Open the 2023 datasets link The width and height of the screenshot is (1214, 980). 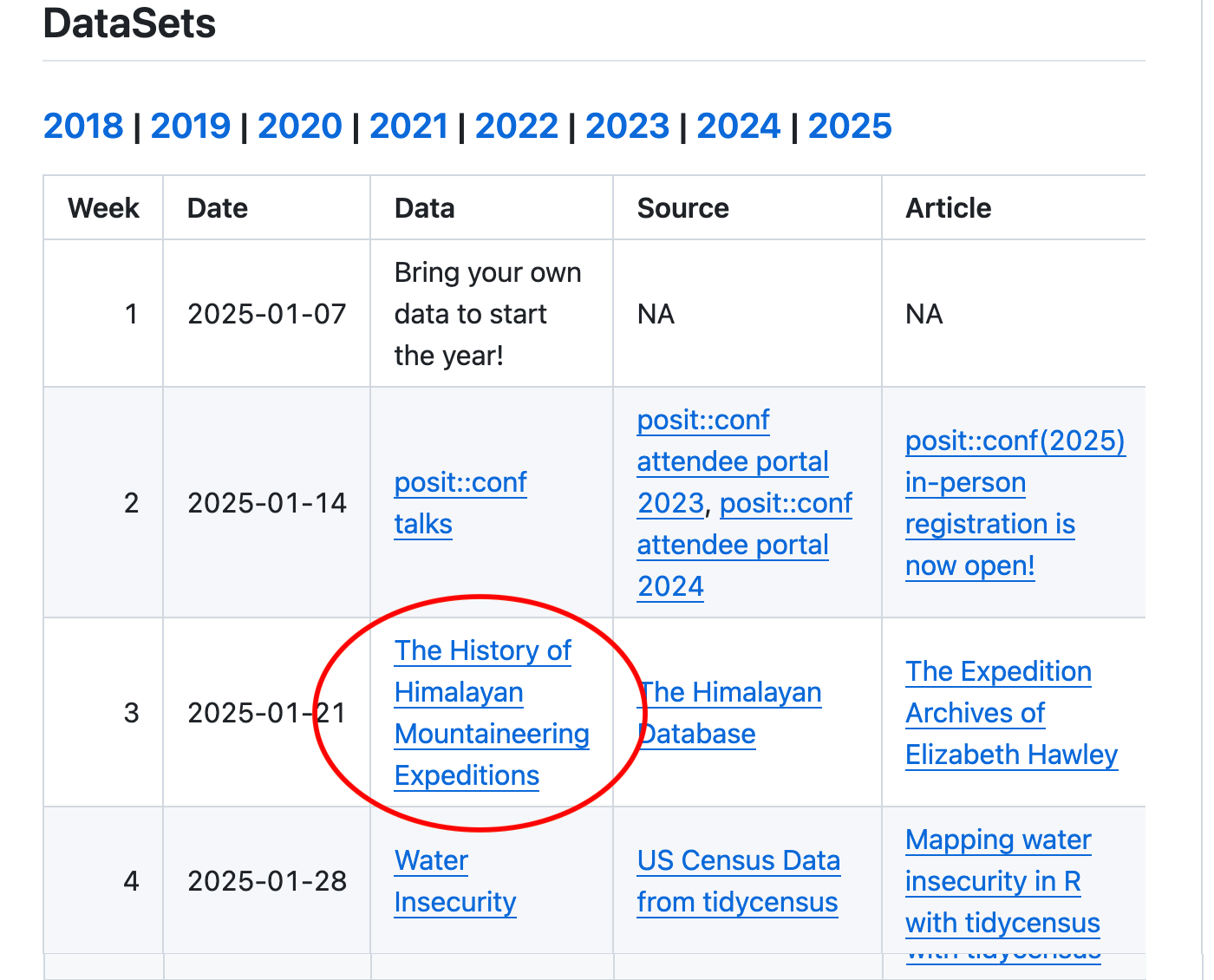[627, 126]
